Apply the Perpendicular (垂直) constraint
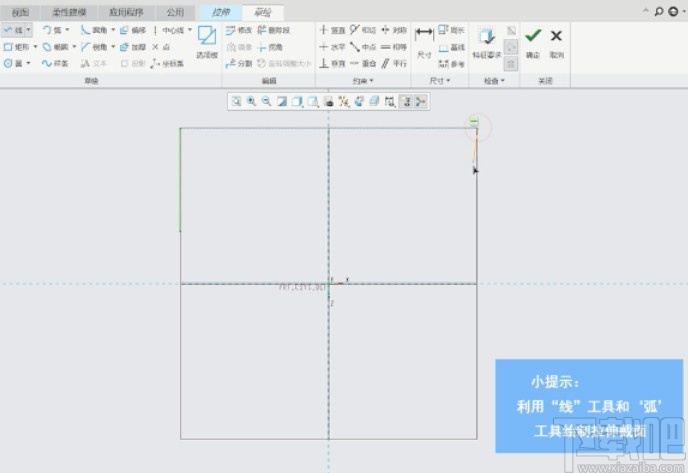 click(x=332, y=64)
